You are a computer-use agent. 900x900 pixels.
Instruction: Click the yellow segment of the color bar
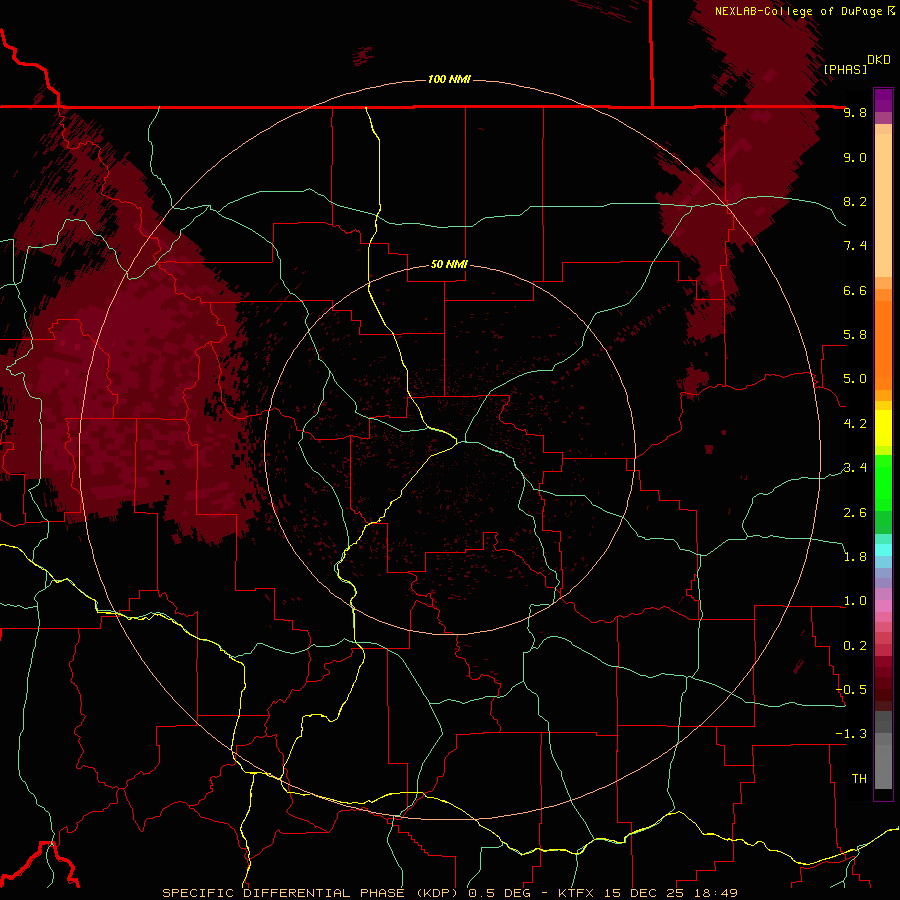click(x=883, y=428)
